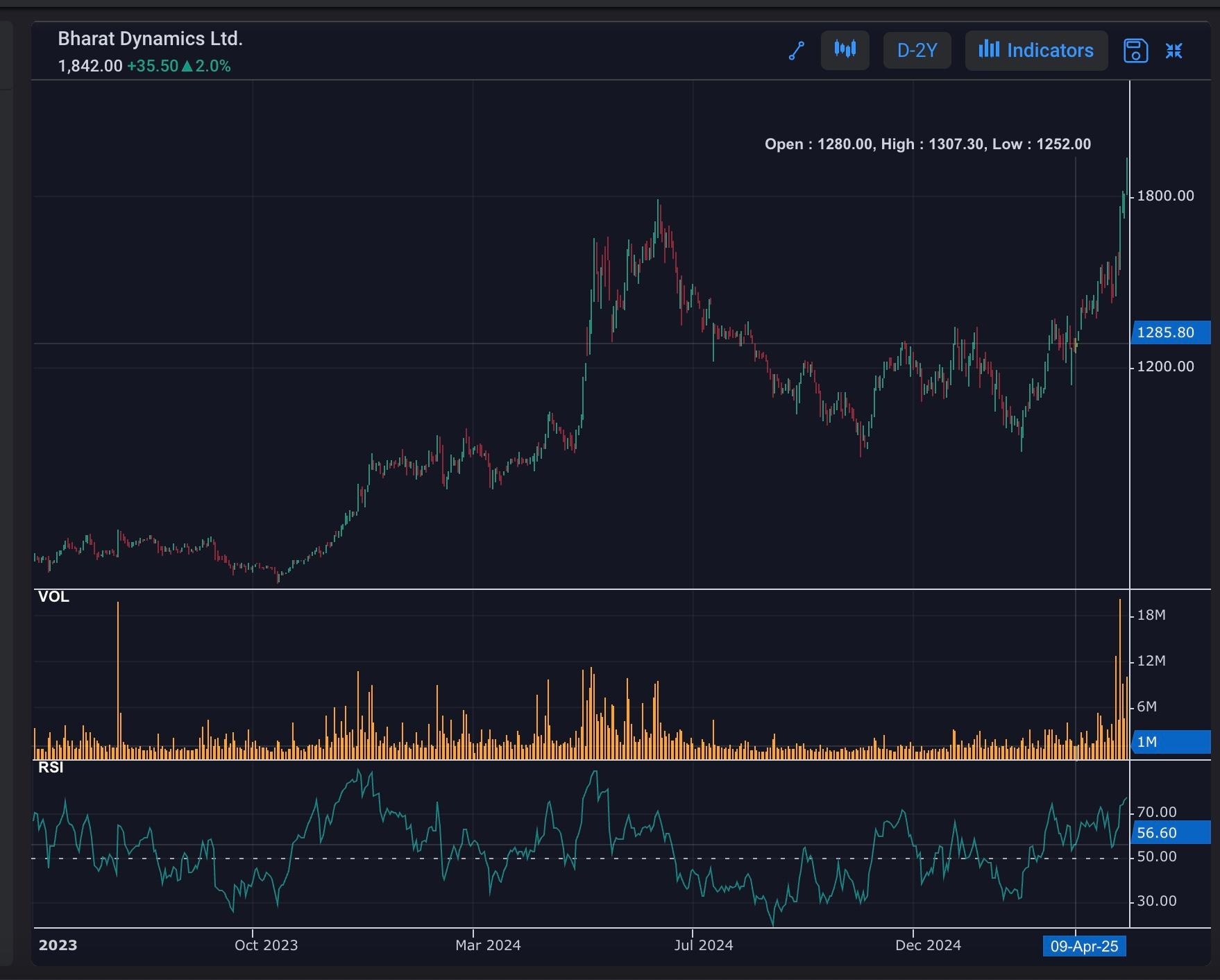Screen dimensions: 1220x980
Task: Select the 30.00 RSI axis label
Action: tap(1157, 901)
